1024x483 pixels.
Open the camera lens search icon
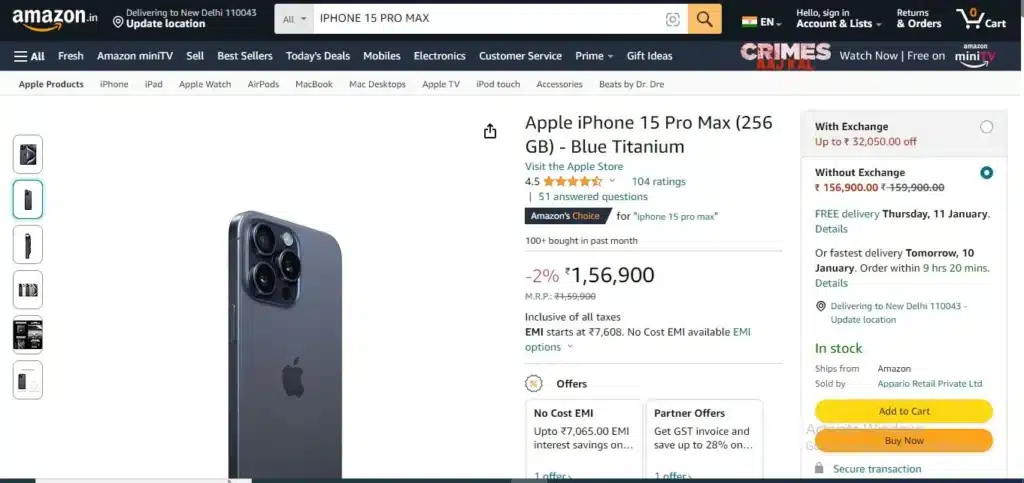pos(673,20)
